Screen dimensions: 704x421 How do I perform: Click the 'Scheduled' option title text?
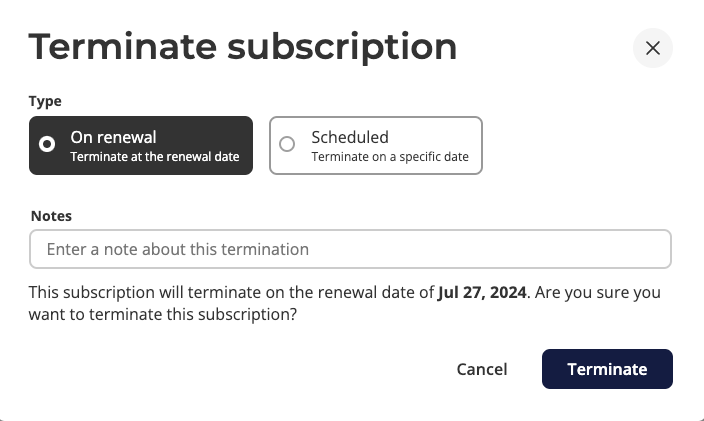pos(350,137)
